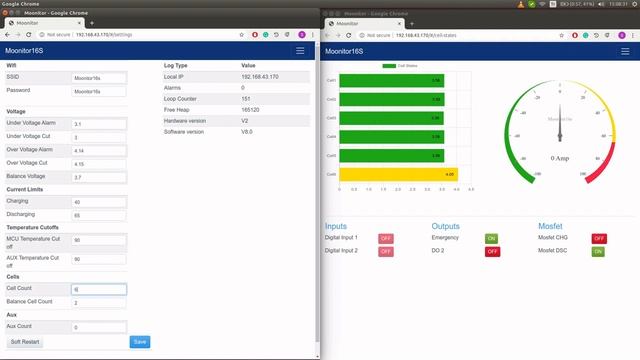Click teal extension icon in right window

coord(586,36)
